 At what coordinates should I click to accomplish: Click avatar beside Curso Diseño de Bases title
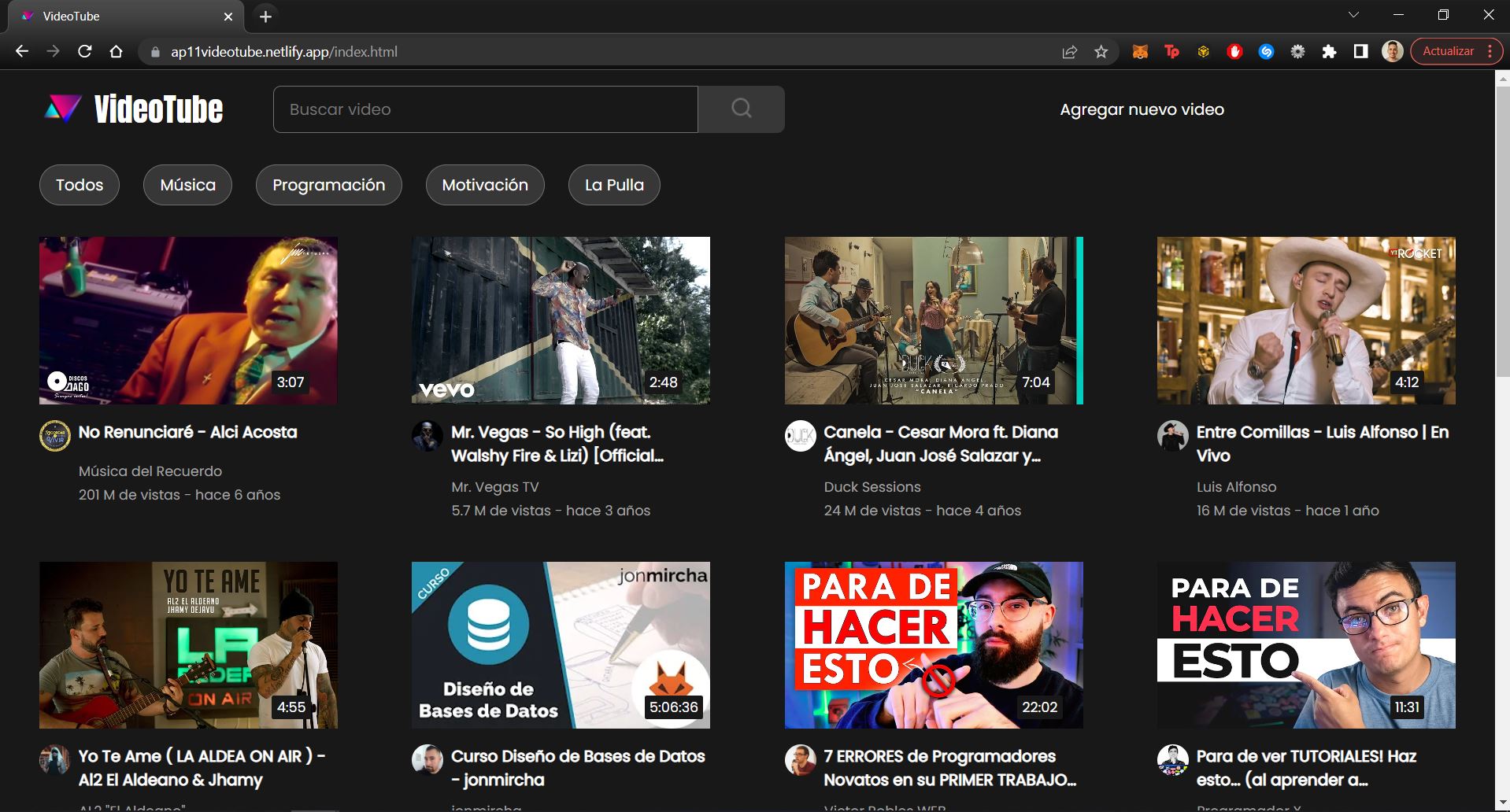click(x=427, y=760)
